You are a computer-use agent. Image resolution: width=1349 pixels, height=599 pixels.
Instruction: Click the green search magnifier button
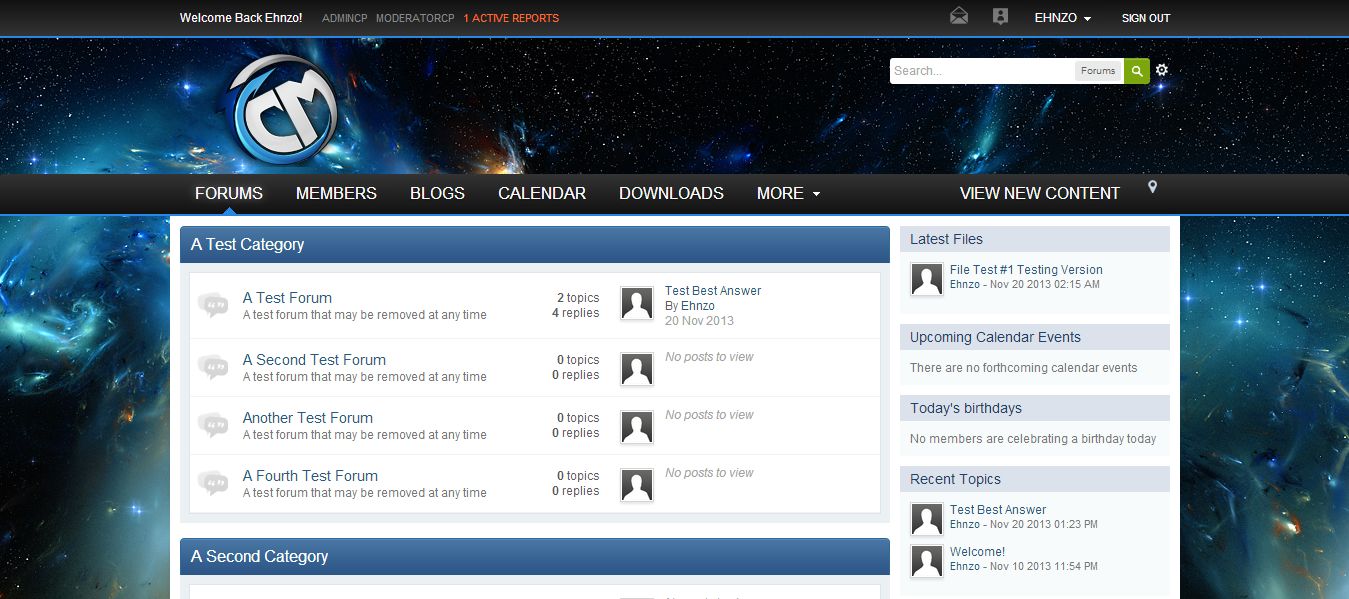(1136, 71)
